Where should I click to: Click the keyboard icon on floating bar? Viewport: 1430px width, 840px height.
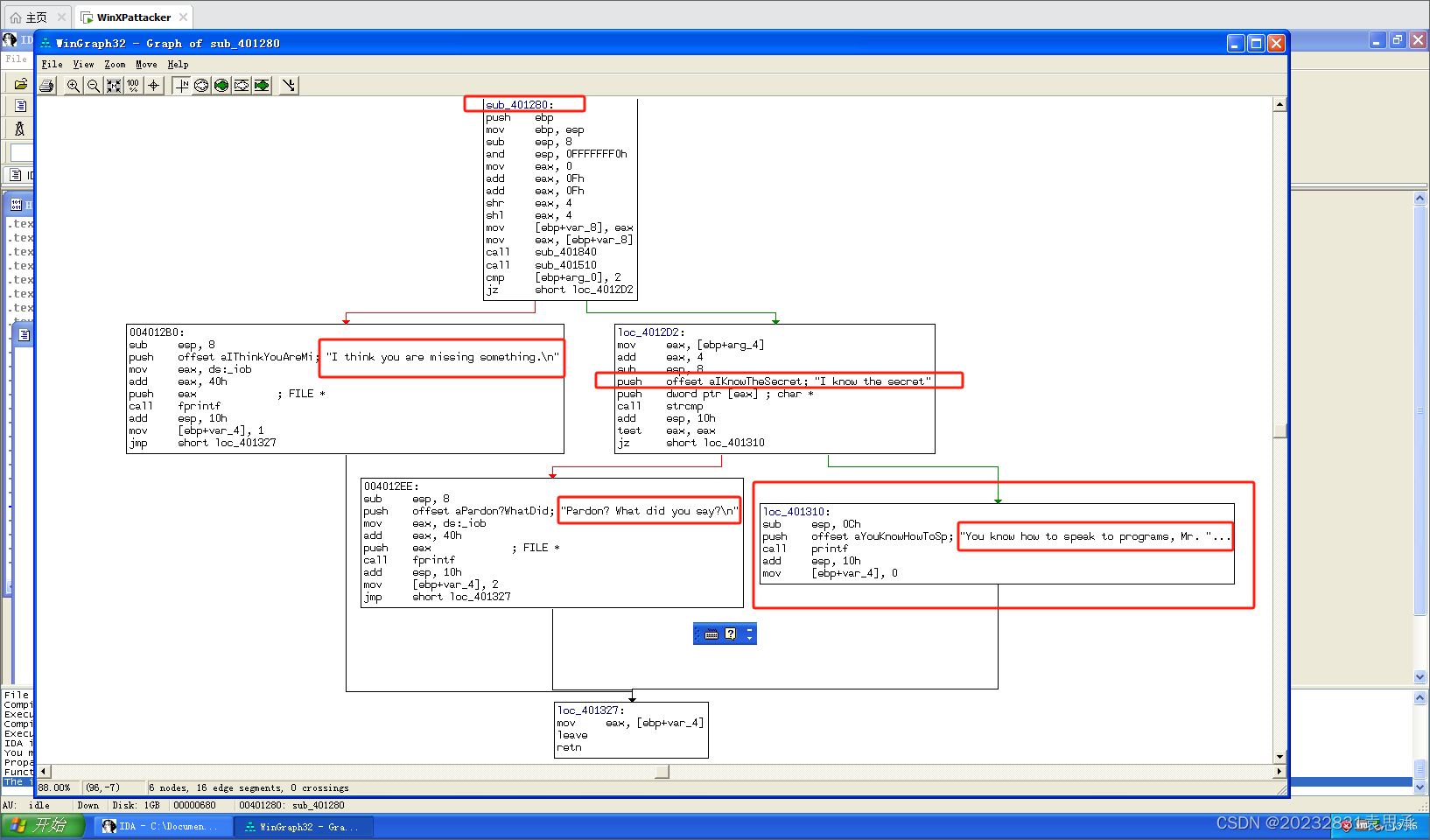point(711,634)
